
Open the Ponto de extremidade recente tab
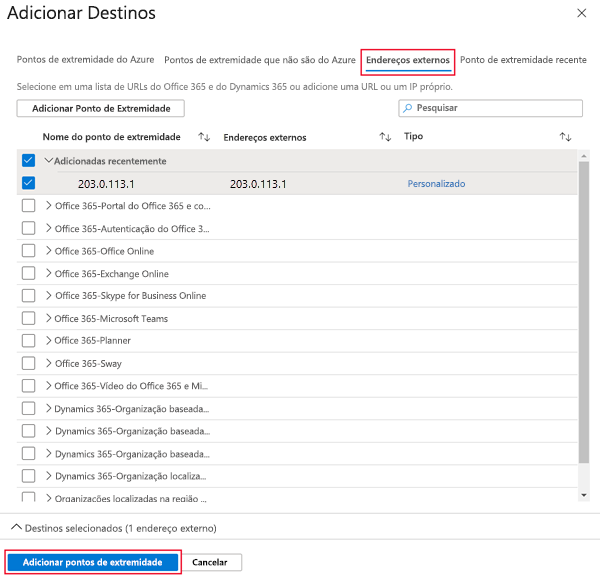(522, 60)
